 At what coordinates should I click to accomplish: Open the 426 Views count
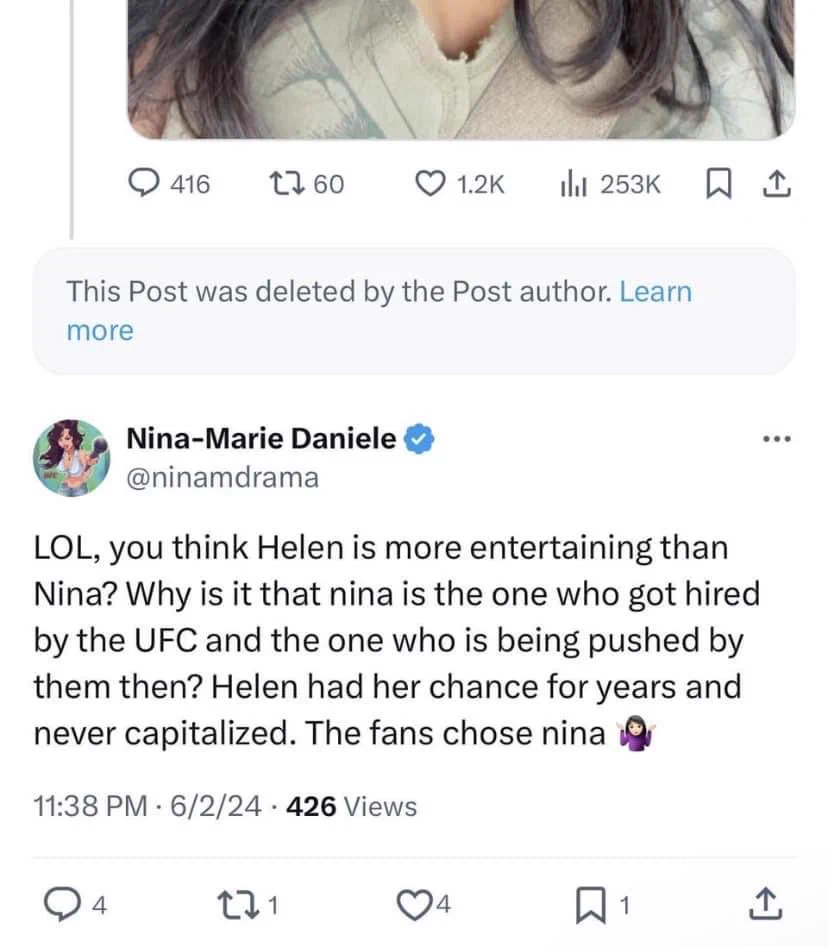(x=351, y=806)
